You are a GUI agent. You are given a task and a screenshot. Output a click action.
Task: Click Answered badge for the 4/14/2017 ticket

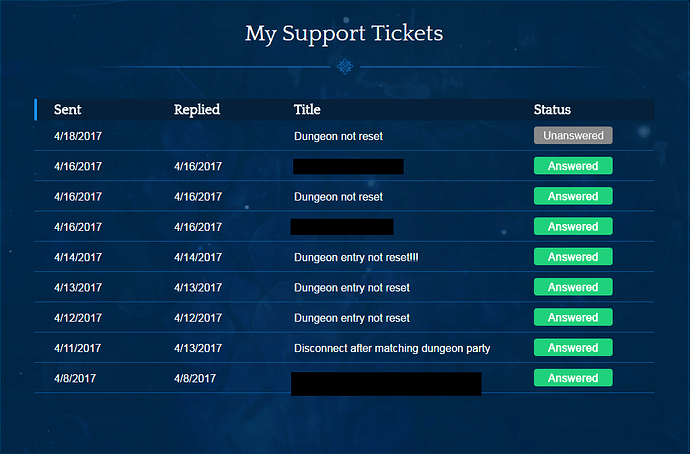pos(572,257)
